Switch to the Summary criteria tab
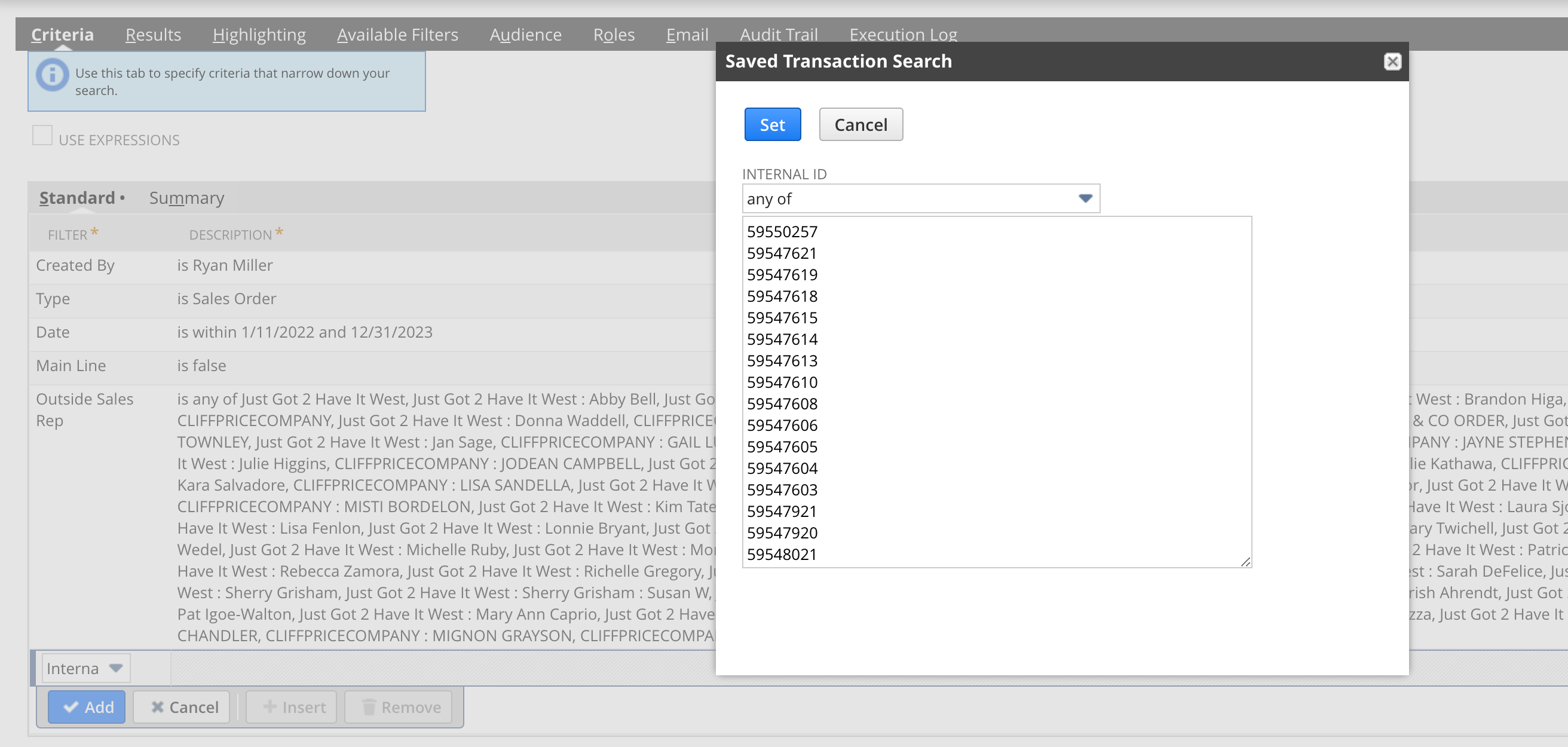This screenshot has width=1568, height=747. [186, 197]
